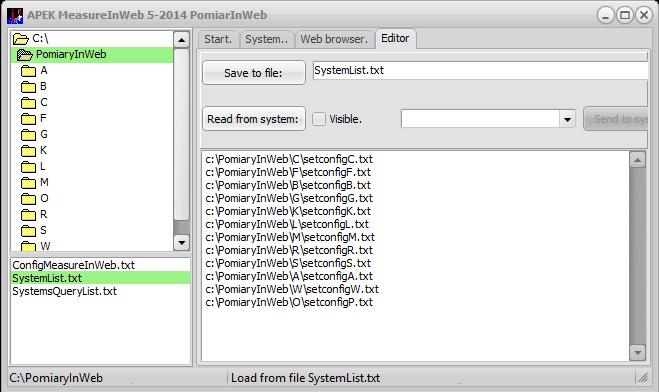Click folder tree scrollbar up arrow
Viewport: 659px width, 392px height.
point(182,40)
